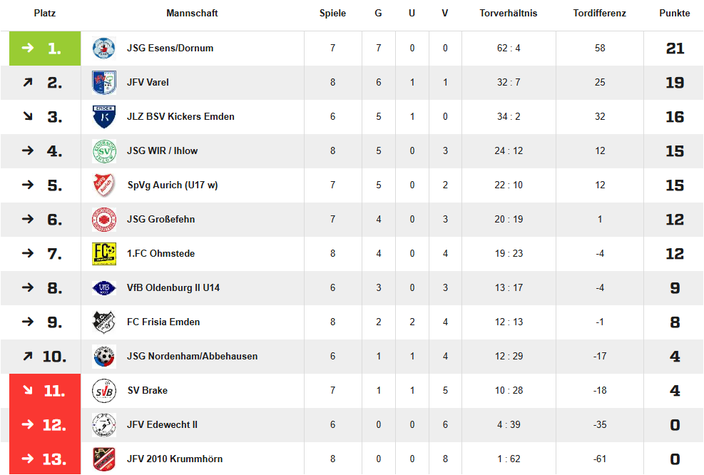
Task: Click the red 13th place rank cell
Action: point(45,459)
